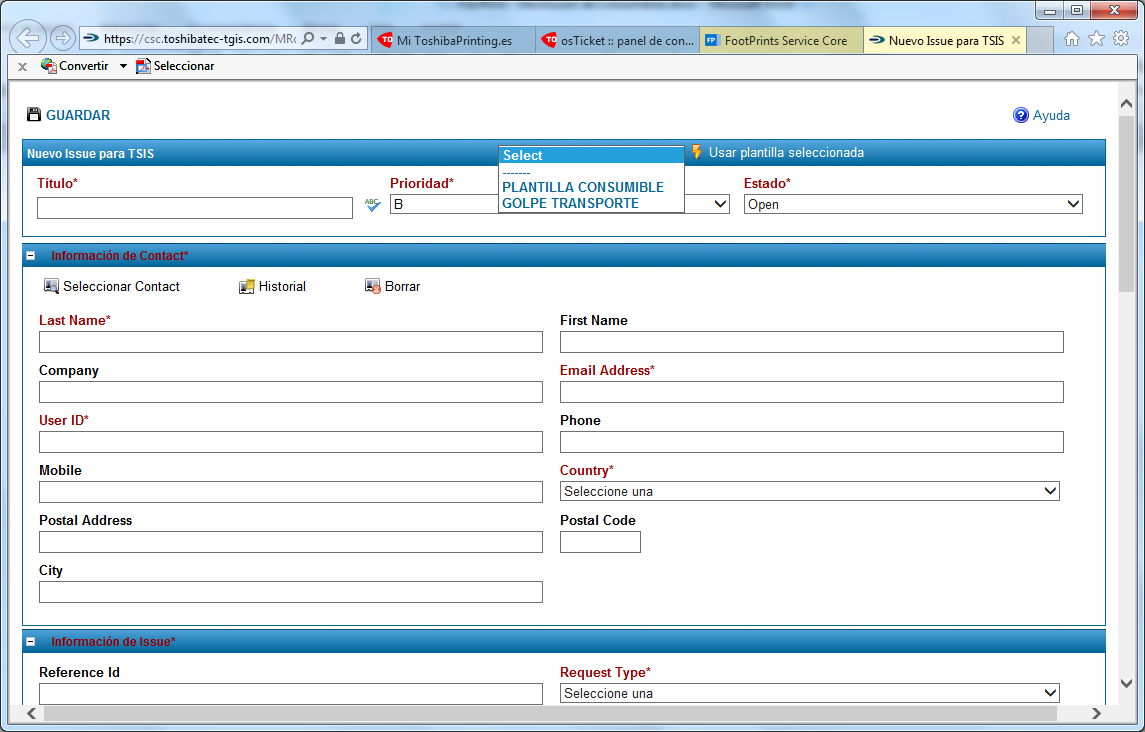1145x732 pixels.
Task: Open the Estado dropdown
Action: [x=913, y=204]
